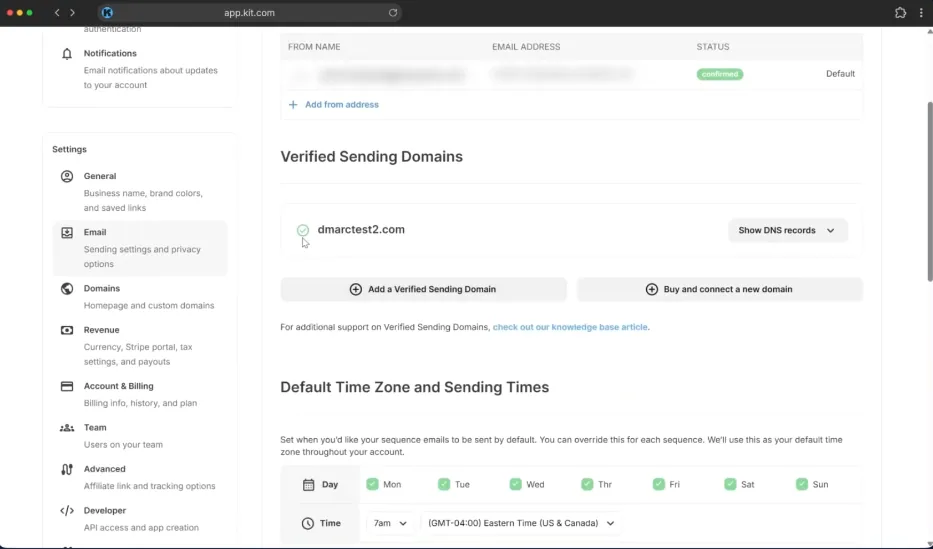Click Add a Verified Sending Domain button

[424, 289]
